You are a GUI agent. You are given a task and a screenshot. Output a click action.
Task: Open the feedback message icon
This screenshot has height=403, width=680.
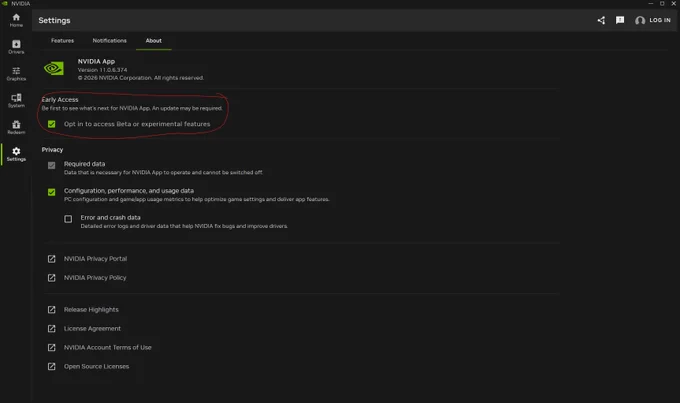(620, 20)
